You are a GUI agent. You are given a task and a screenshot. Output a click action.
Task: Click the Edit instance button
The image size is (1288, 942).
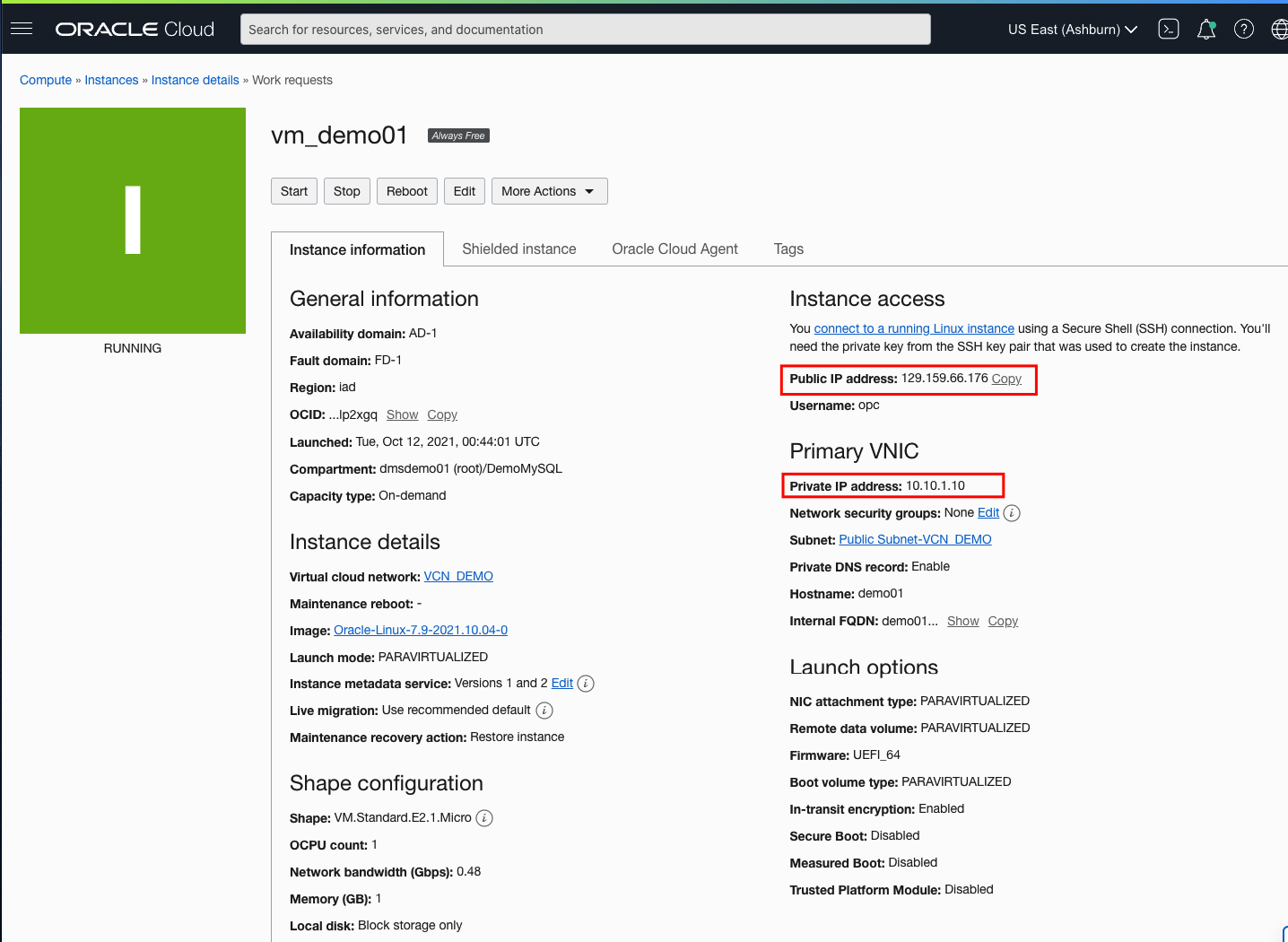tap(465, 191)
